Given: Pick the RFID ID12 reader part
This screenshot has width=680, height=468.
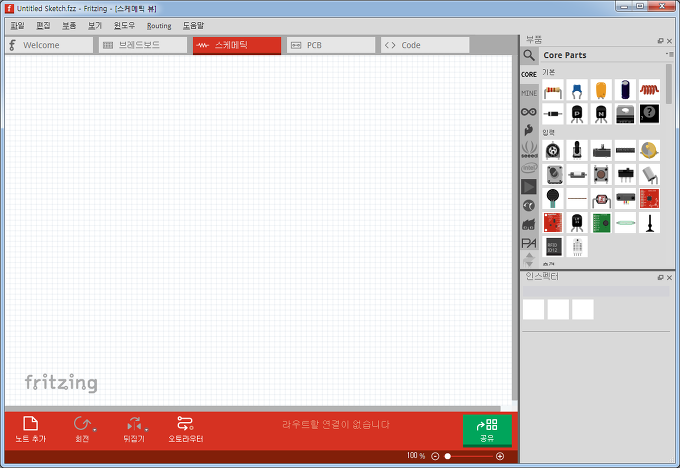Looking at the screenshot, I should tap(553, 247).
